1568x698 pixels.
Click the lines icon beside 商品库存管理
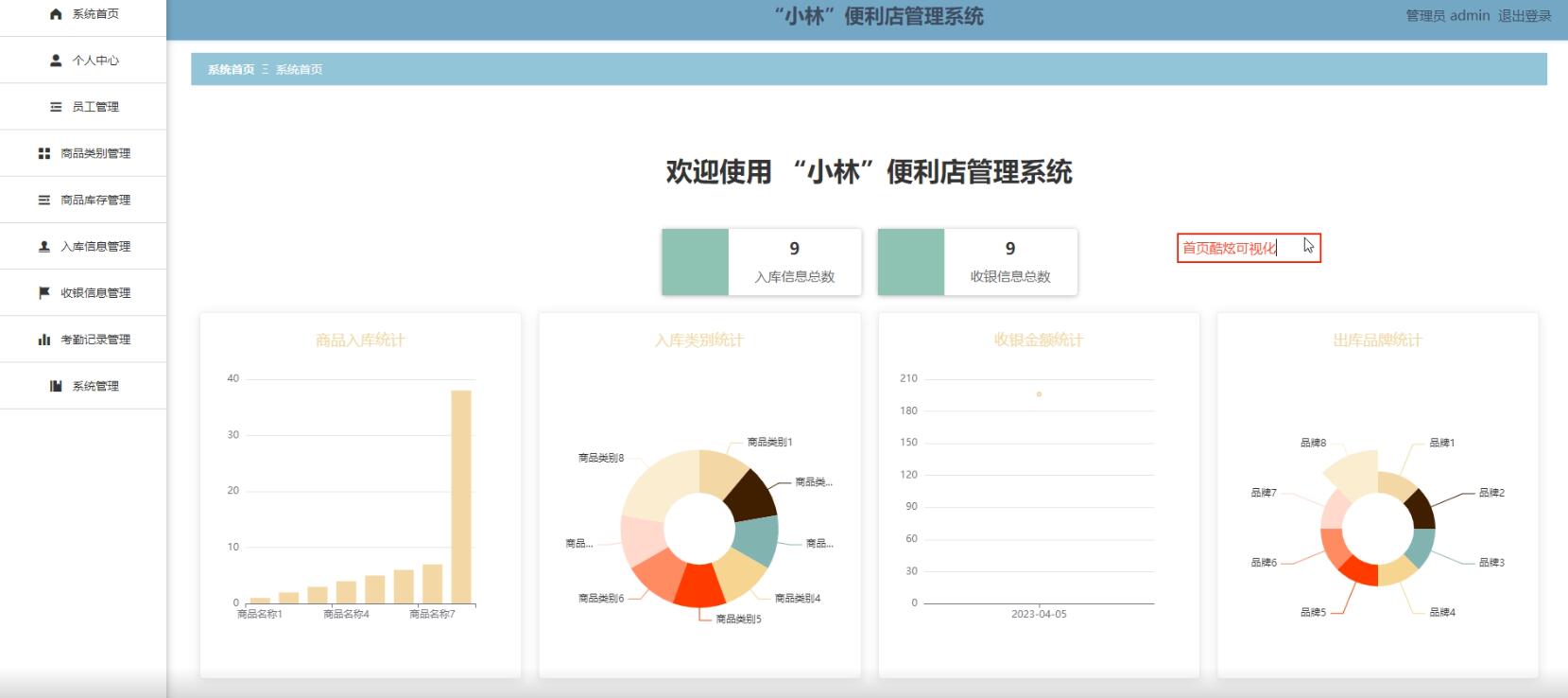[x=44, y=200]
